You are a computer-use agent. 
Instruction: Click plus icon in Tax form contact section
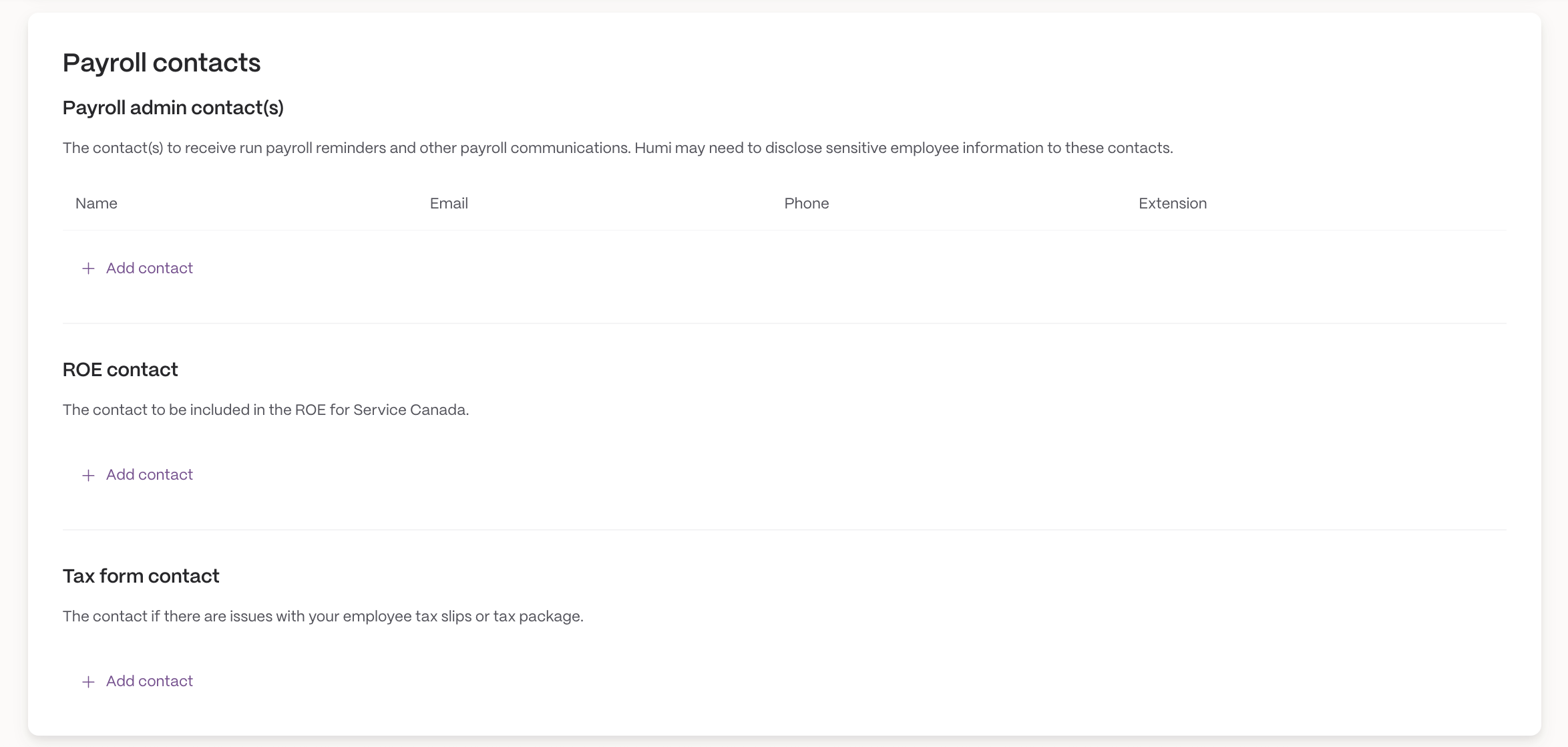tap(88, 682)
